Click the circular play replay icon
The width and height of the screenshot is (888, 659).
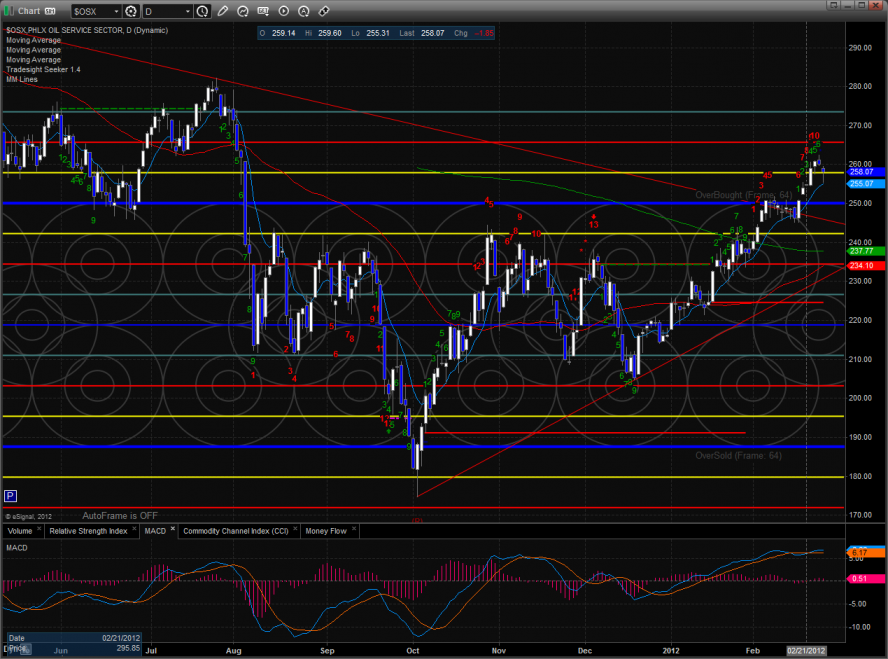click(283, 11)
